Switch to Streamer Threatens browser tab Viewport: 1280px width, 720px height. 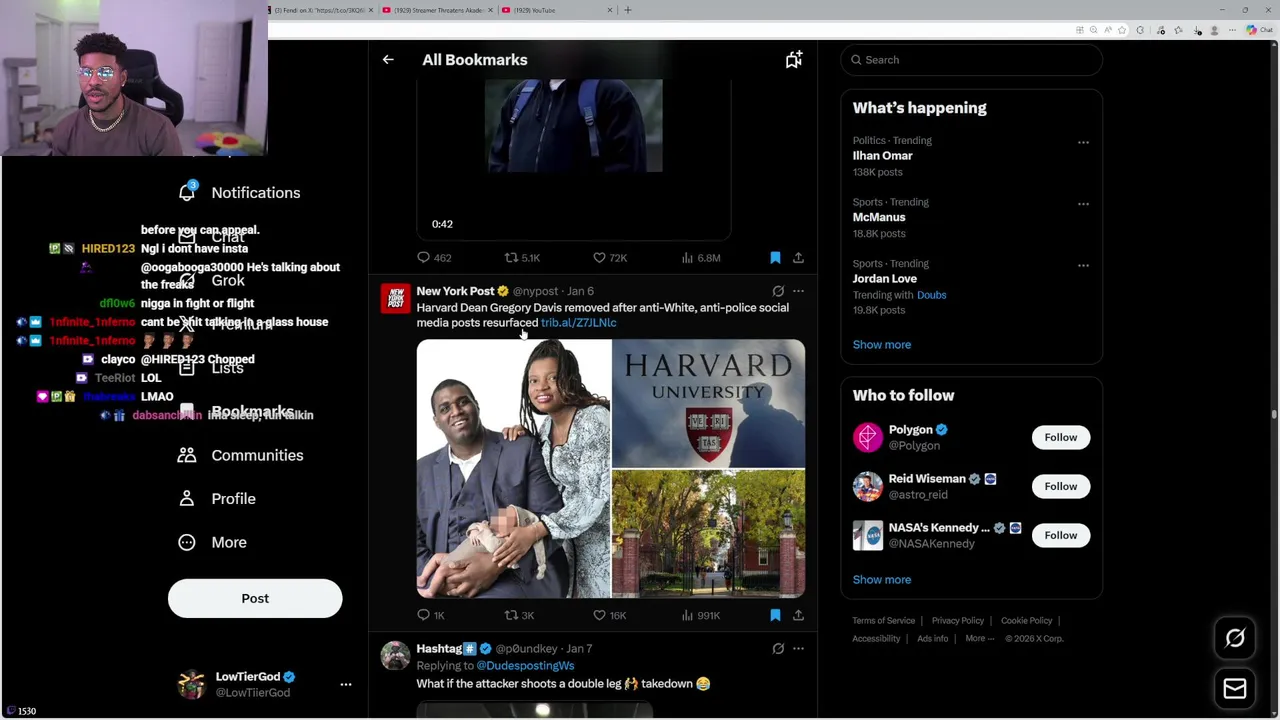coord(437,10)
